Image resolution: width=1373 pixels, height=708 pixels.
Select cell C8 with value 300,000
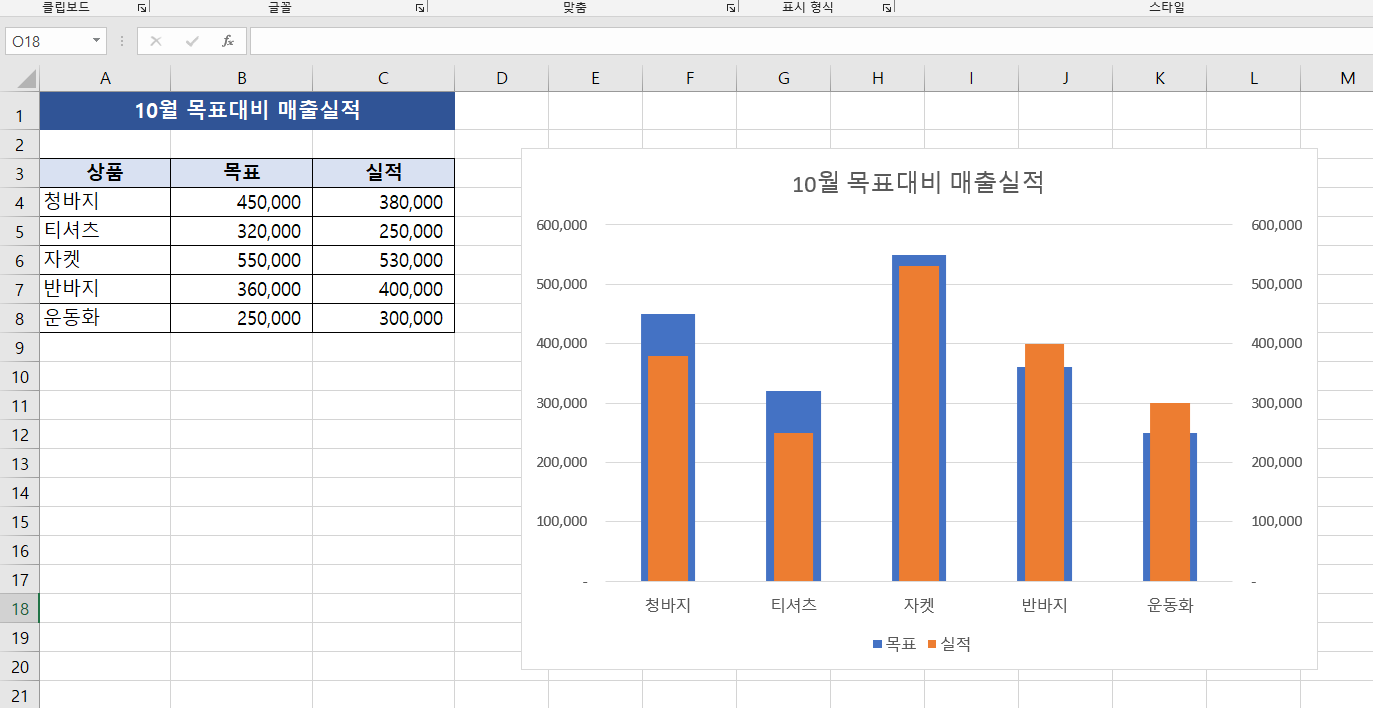383,318
